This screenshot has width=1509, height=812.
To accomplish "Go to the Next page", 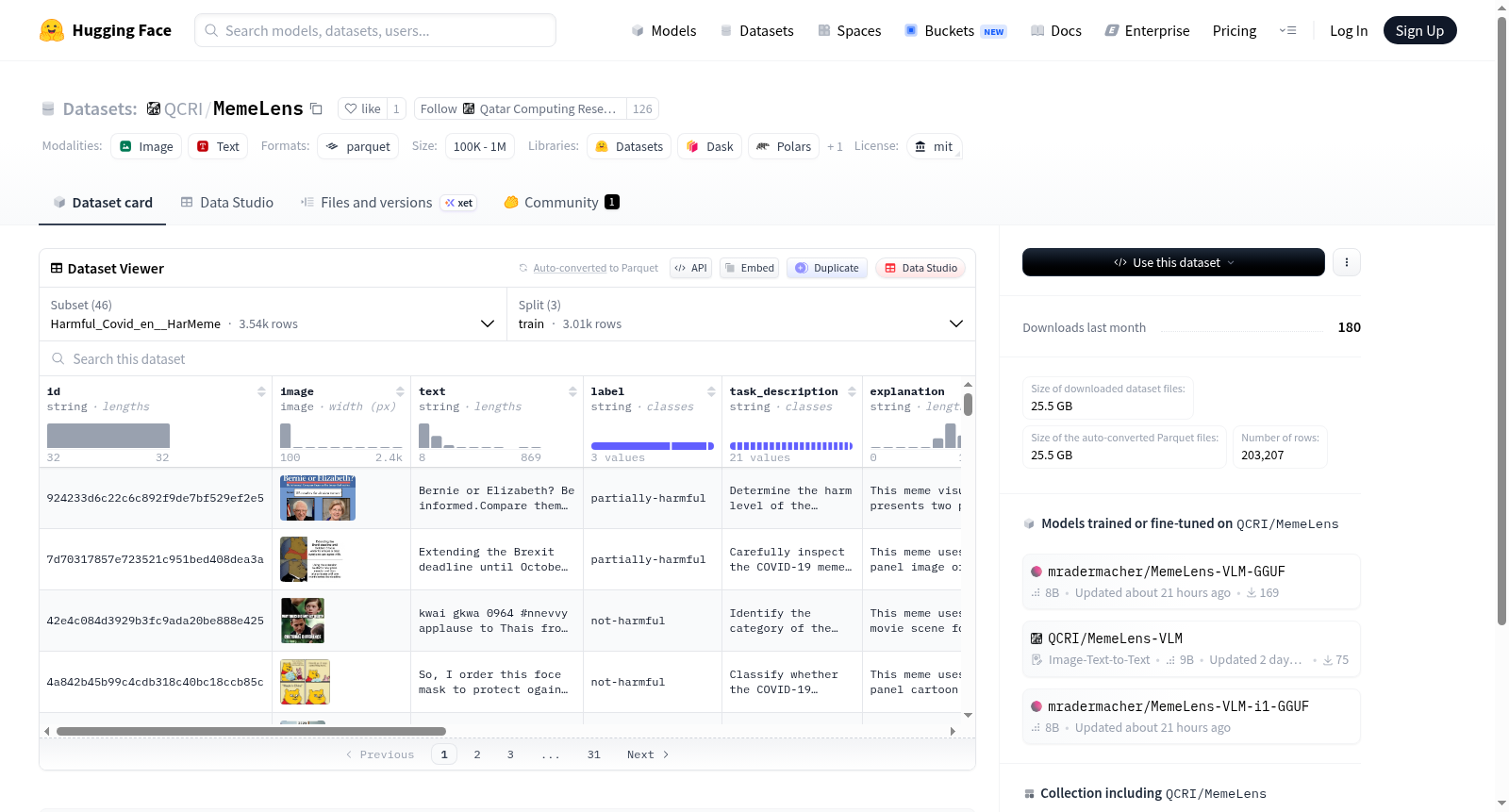I will pyautogui.click(x=648, y=754).
